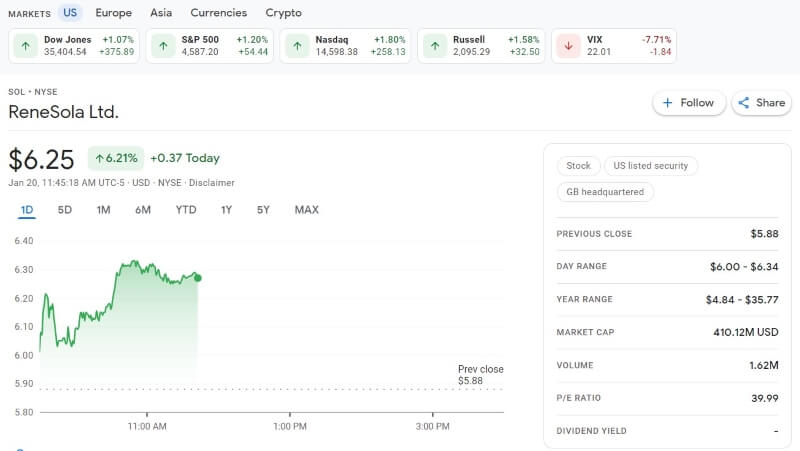Open the S&P 500 index card

(x=210, y=46)
